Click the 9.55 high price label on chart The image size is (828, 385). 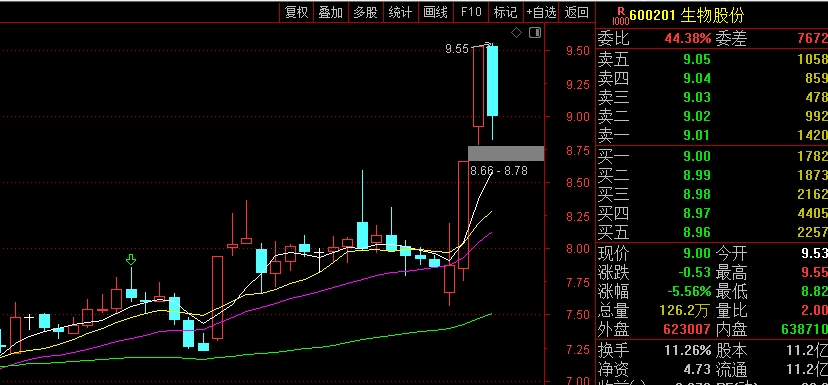point(457,49)
